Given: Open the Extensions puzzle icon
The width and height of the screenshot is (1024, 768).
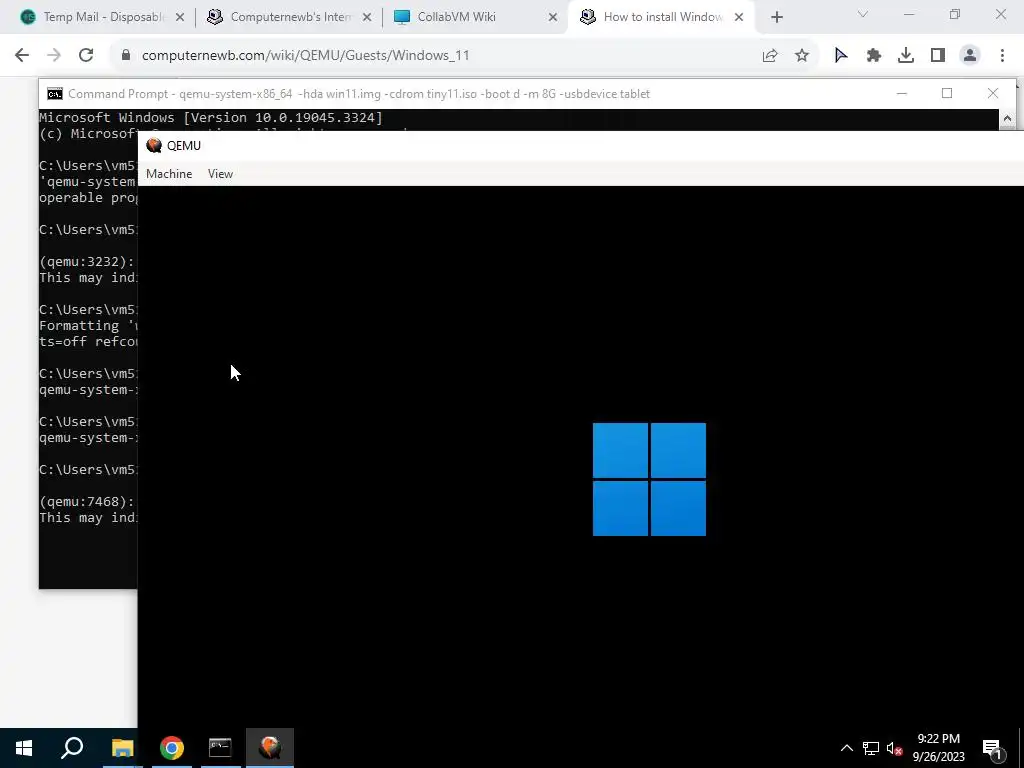Looking at the screenshot, I should tap(874, 56).
